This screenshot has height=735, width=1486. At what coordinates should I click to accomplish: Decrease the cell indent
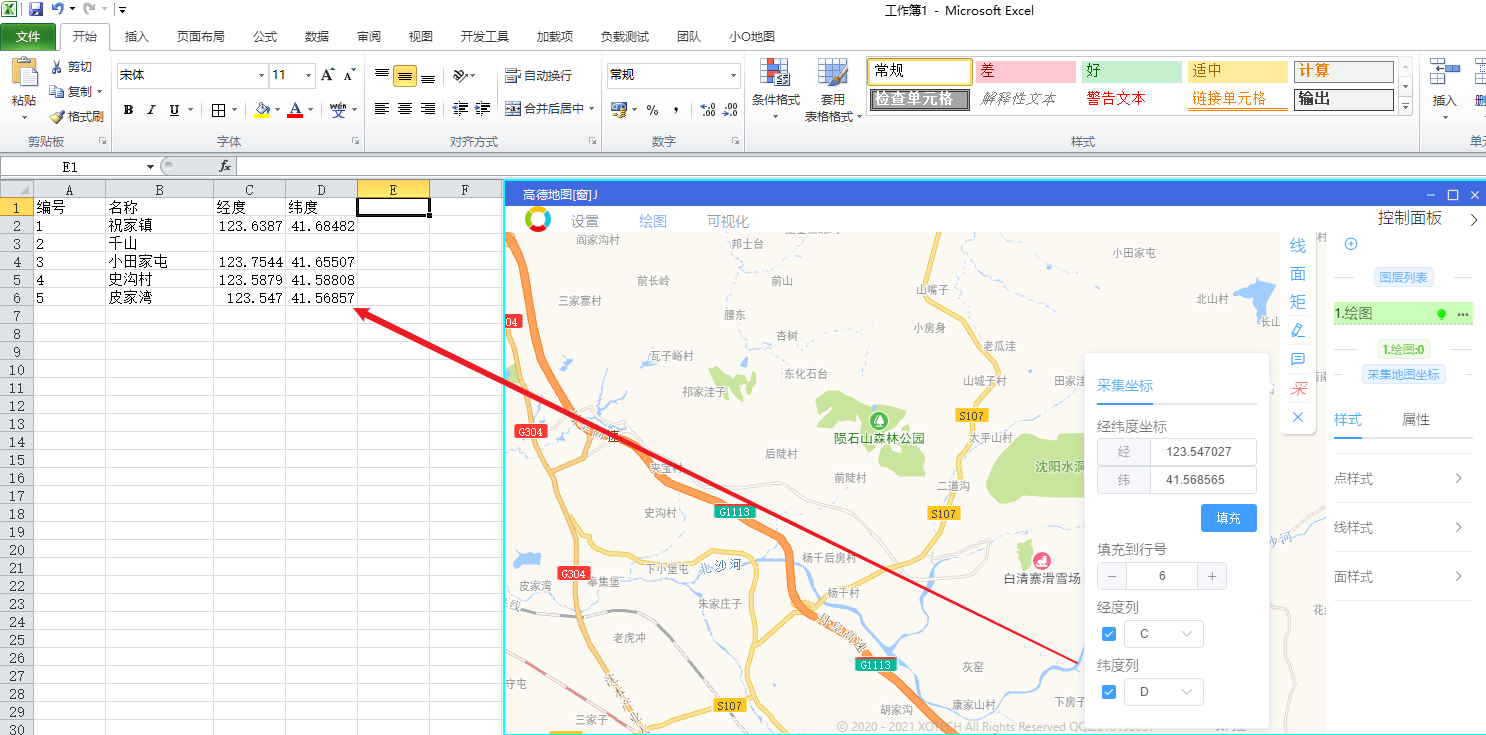pos(460,109)
